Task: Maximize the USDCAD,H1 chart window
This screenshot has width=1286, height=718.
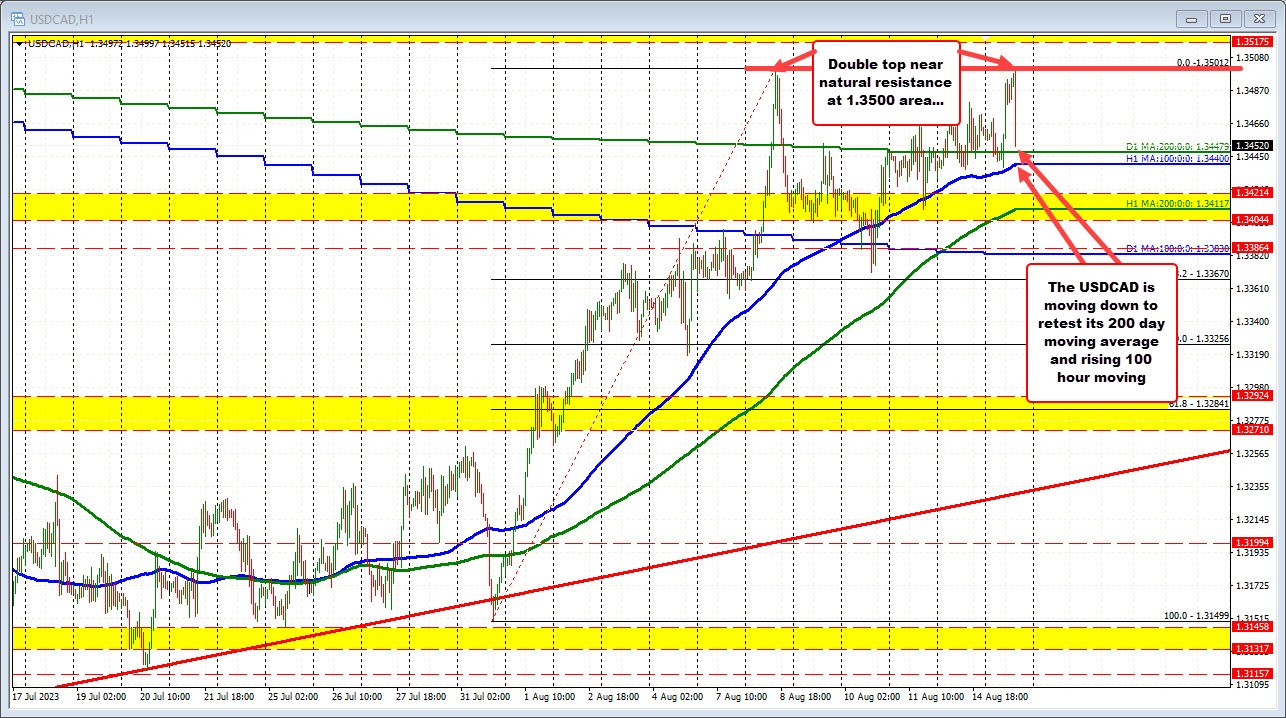Action: click(x=1227, y=17)
